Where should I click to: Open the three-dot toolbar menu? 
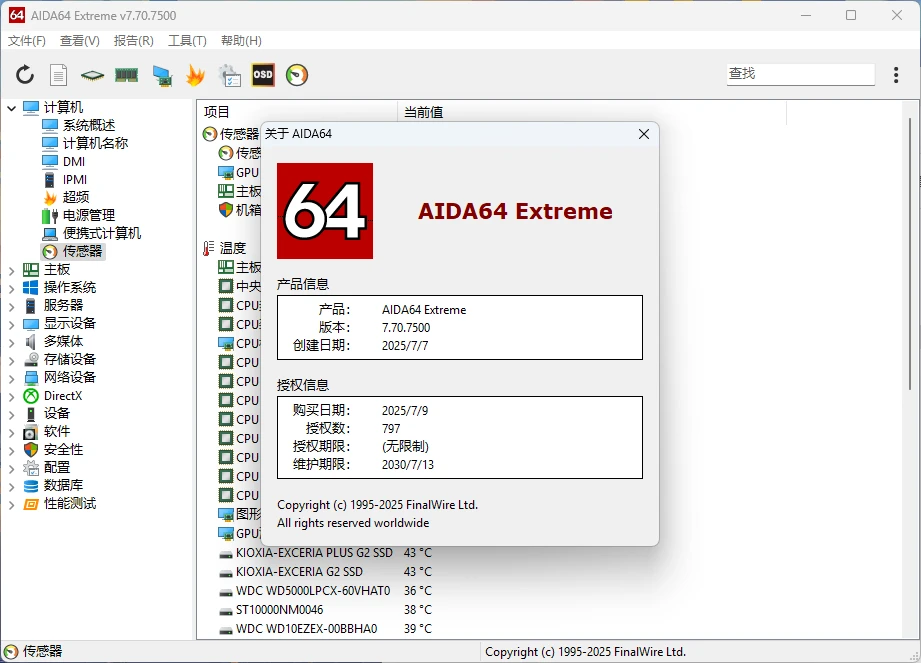point(896,75)
